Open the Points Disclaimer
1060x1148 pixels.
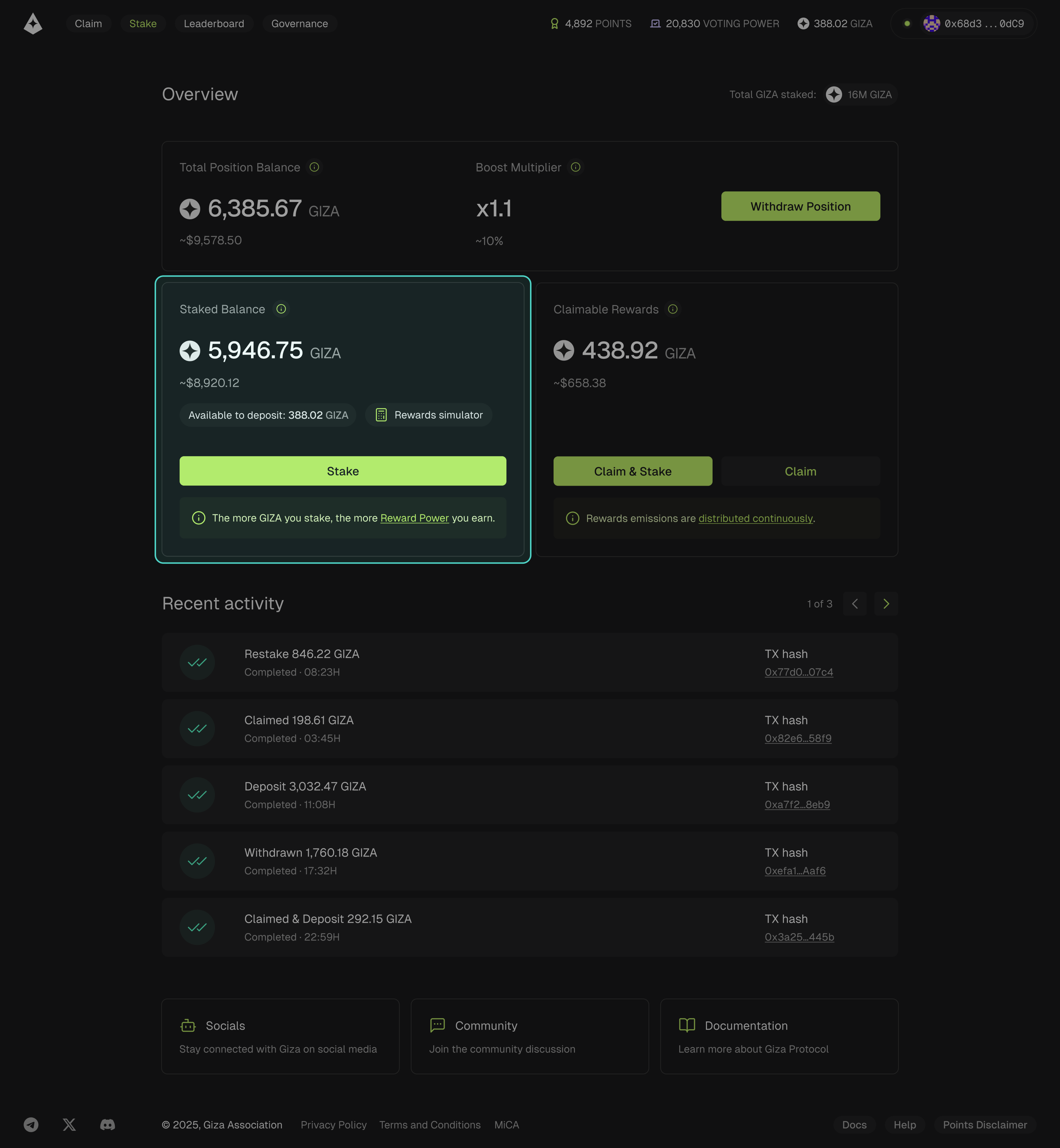[985, 1125]
